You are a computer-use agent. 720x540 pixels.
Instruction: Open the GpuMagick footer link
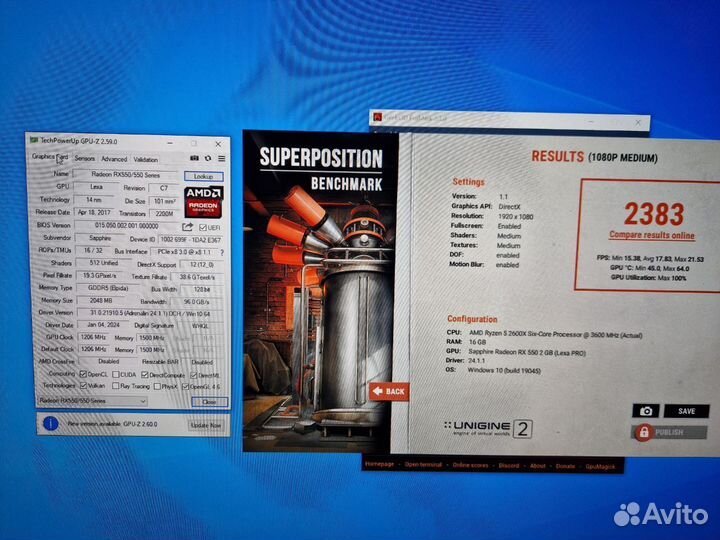coord(600,467)
